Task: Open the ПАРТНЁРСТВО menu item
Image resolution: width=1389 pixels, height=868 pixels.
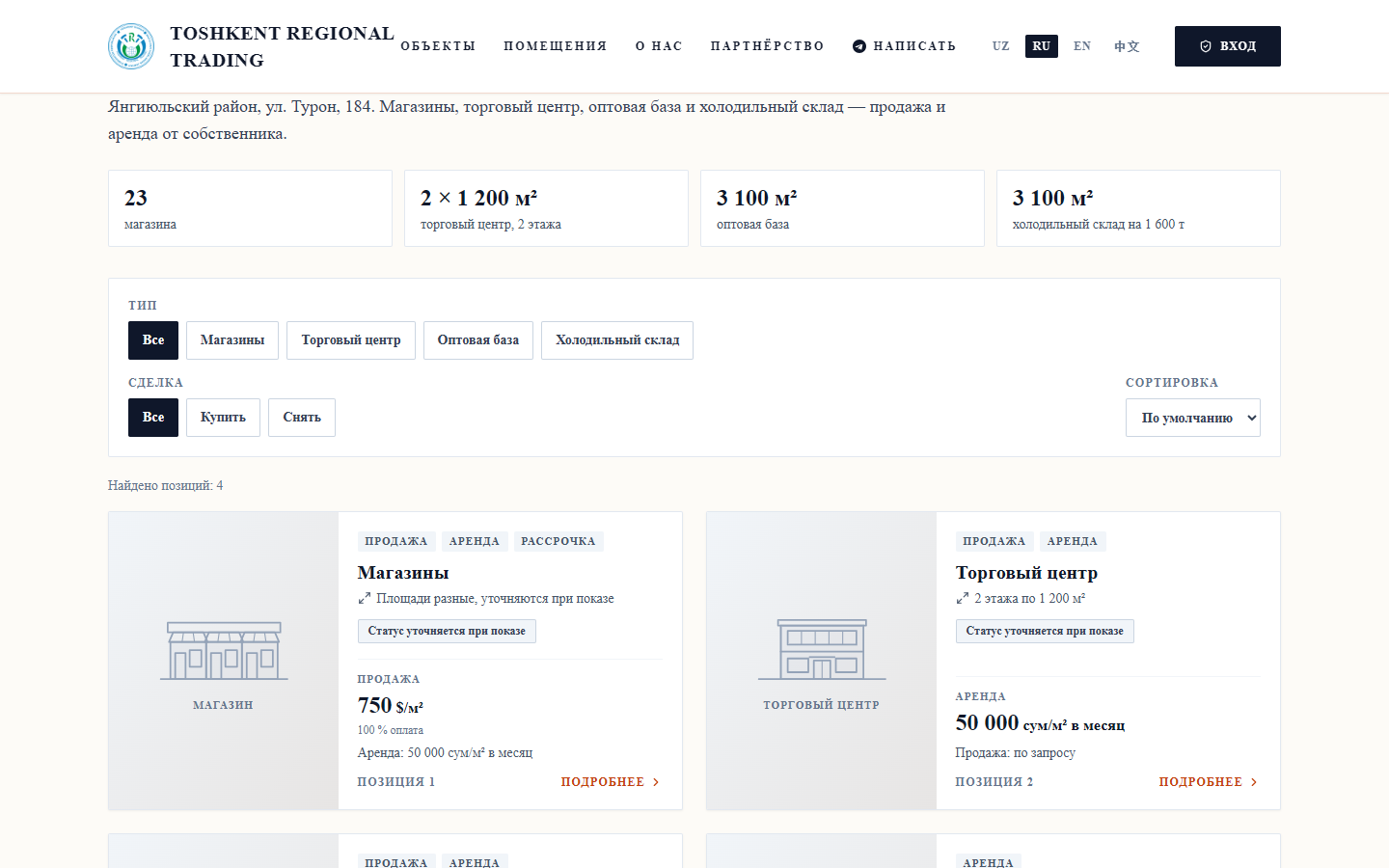Action: 768,46
